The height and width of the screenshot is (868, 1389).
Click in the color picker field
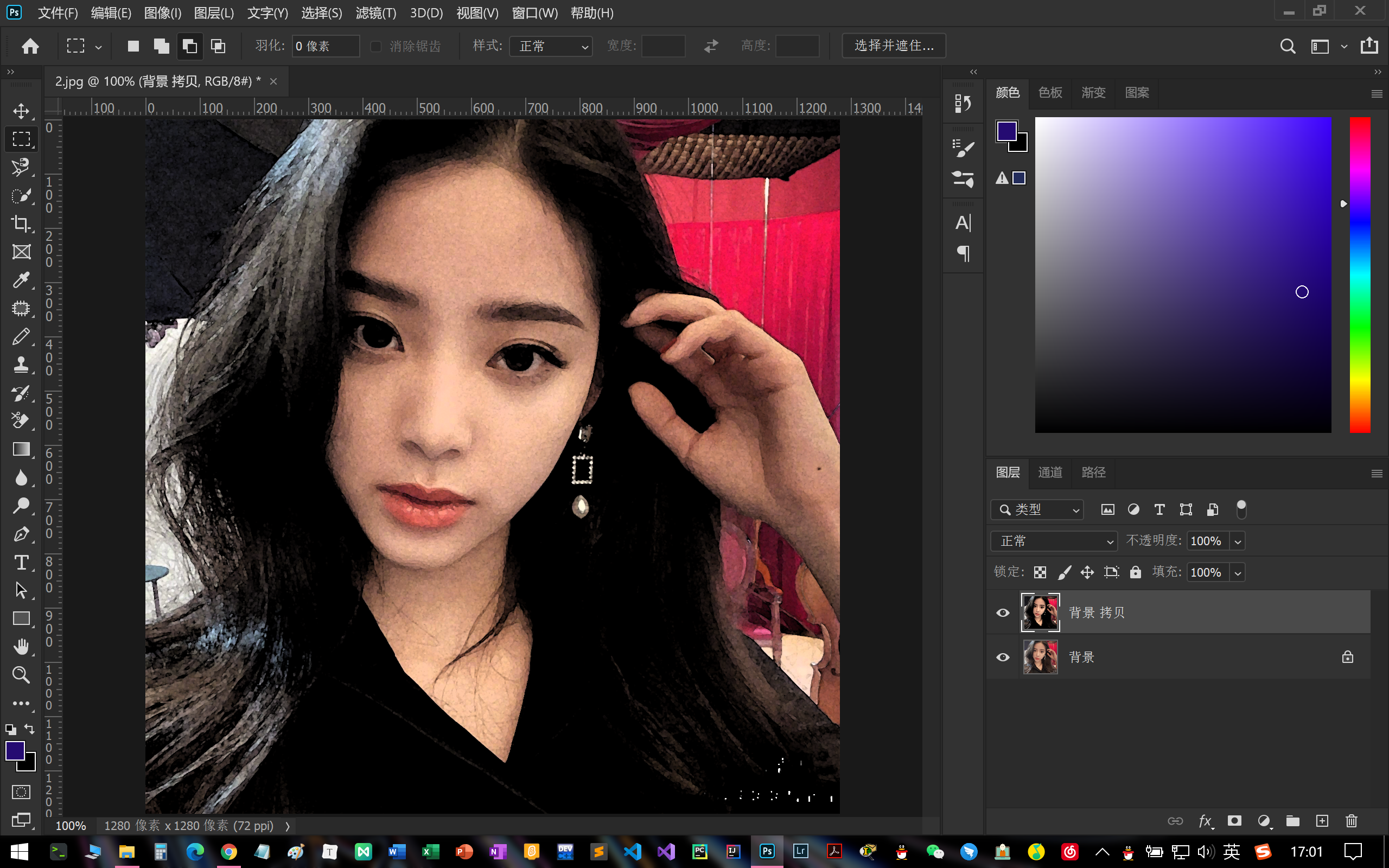point(1183,275)
